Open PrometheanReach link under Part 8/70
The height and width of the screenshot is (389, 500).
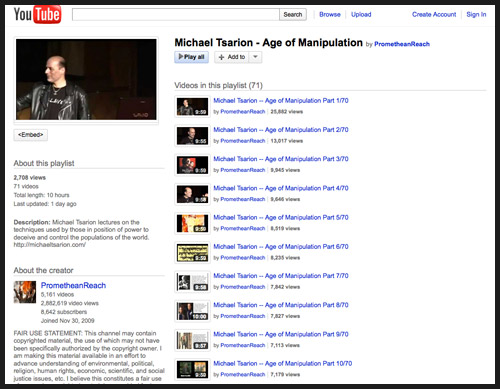(x=243, y=316)
